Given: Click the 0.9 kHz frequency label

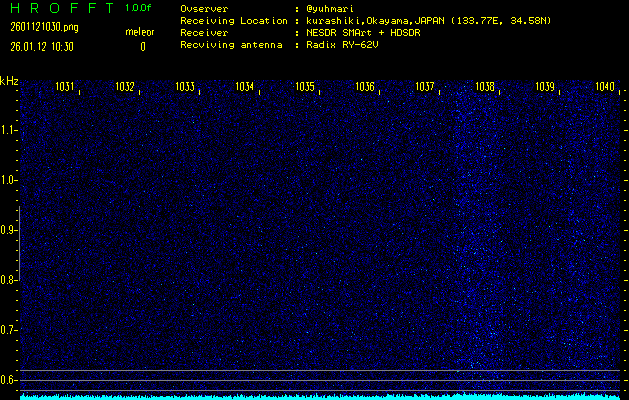Looking at the screenshot, I should (x=9, y=230).
